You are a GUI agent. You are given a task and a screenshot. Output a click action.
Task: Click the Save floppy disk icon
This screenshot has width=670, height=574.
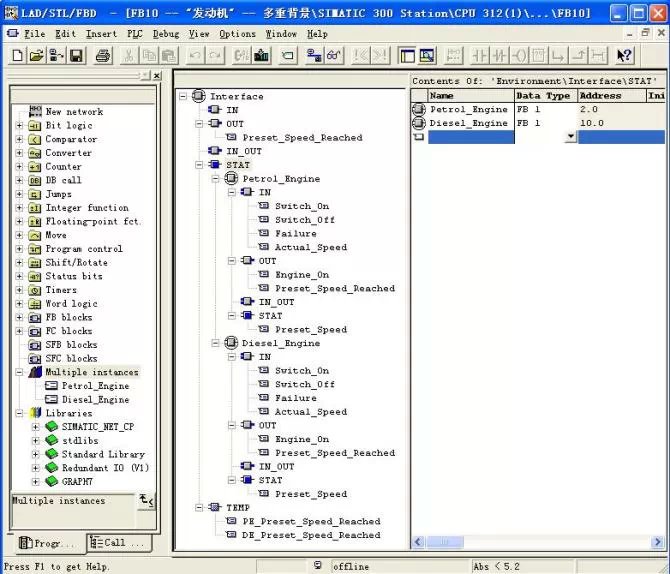pos(76,56)
